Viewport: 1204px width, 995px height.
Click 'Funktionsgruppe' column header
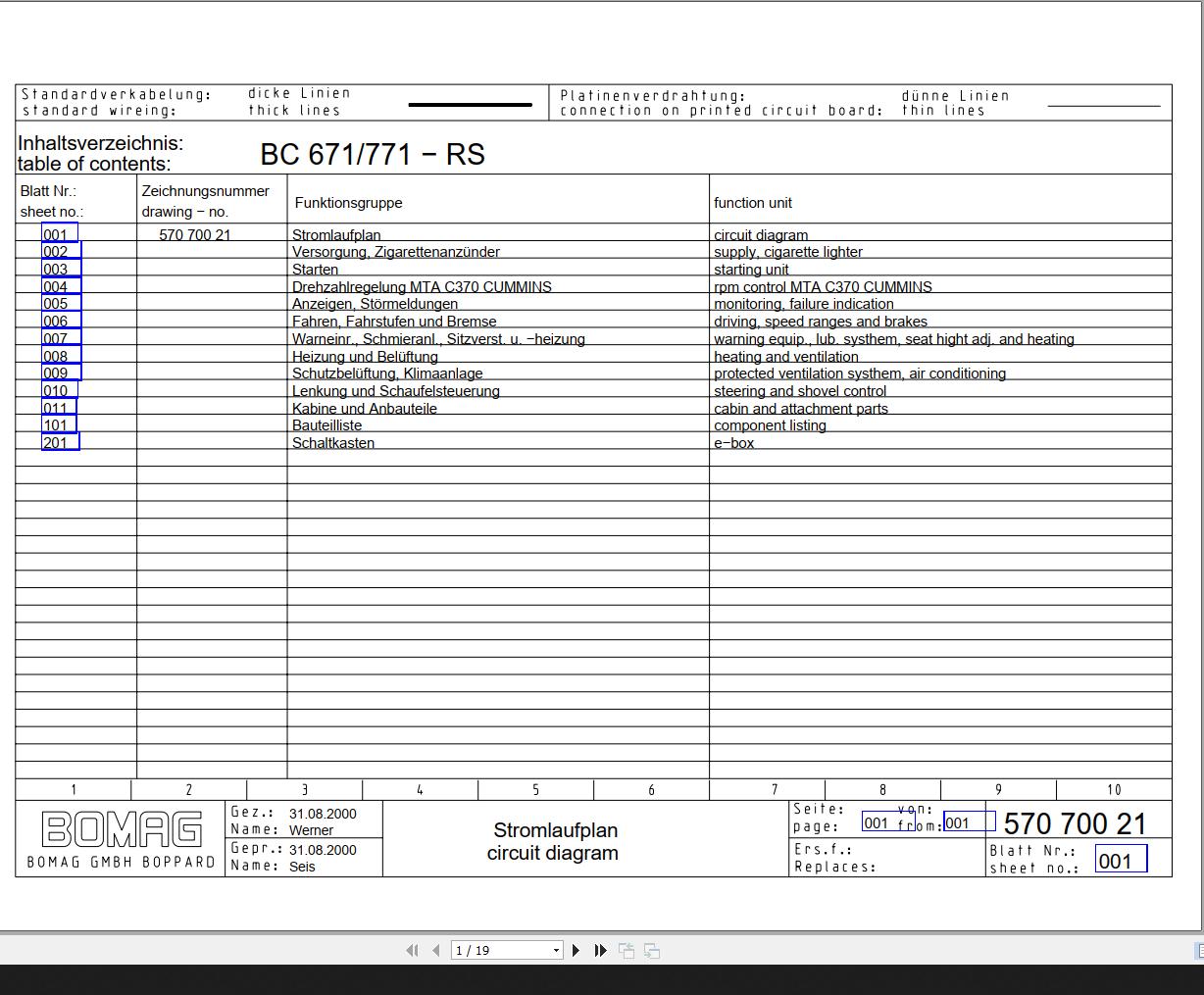click(348, 203)
